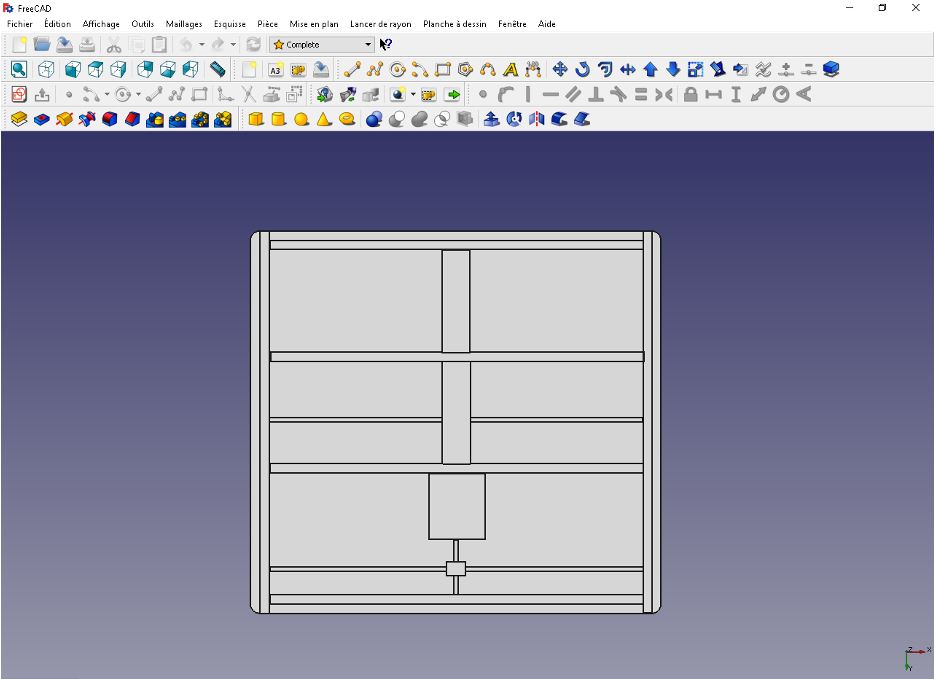Screen dimensions: 935x679
Task: Click the Part Design chamfer icon
Action: pos(132,119)
